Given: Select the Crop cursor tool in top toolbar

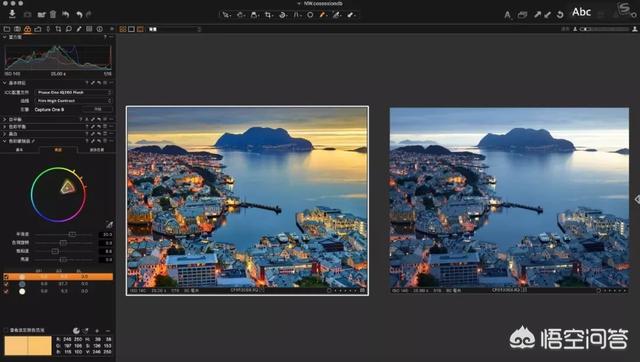Looking at the screenshot, I should (x=268, y=15).
